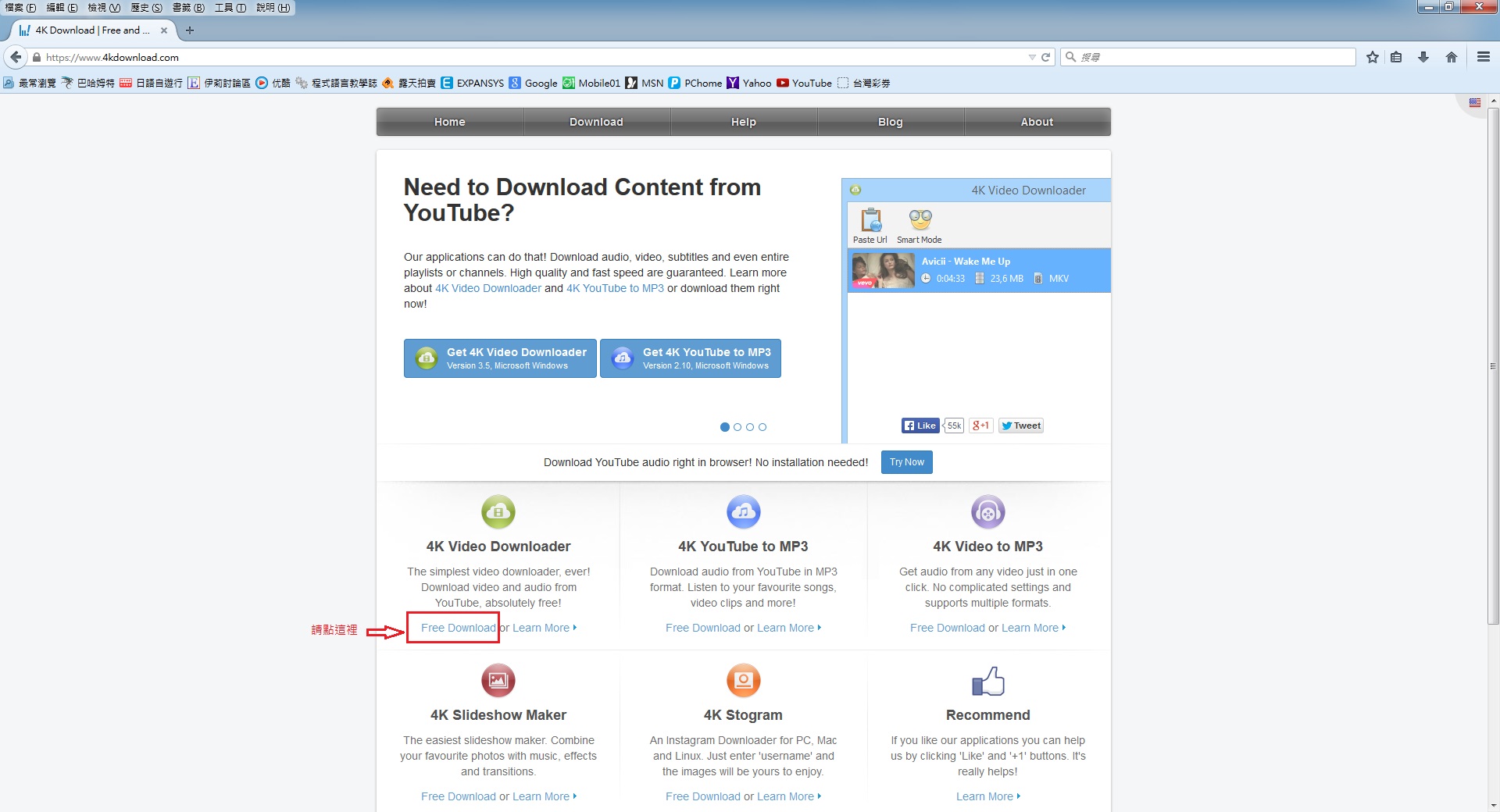
Task: Open the 歷史 (S) menu
Action: click(x=146, y=7)
